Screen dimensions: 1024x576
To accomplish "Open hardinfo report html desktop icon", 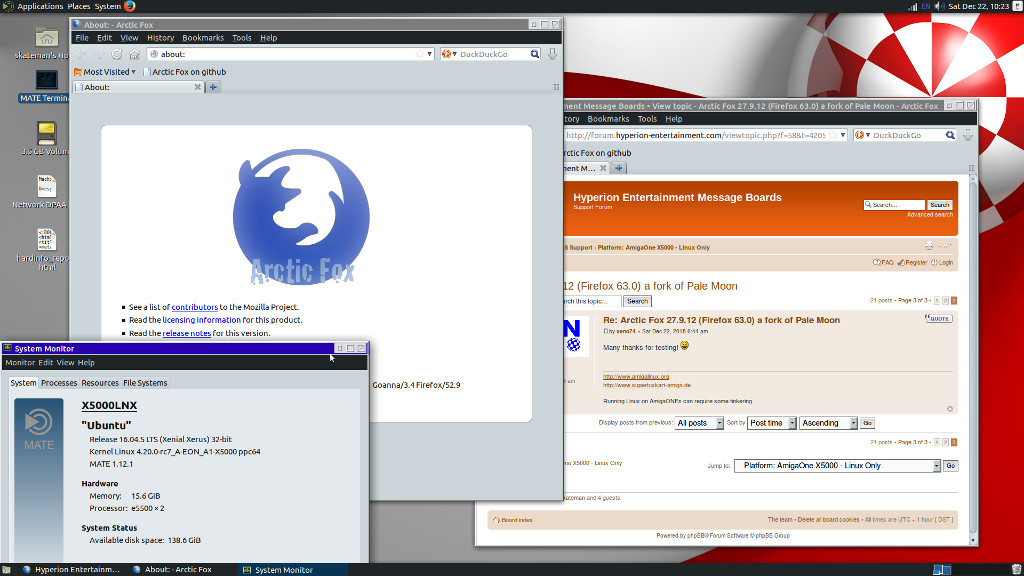I will (x=46, y=240).
